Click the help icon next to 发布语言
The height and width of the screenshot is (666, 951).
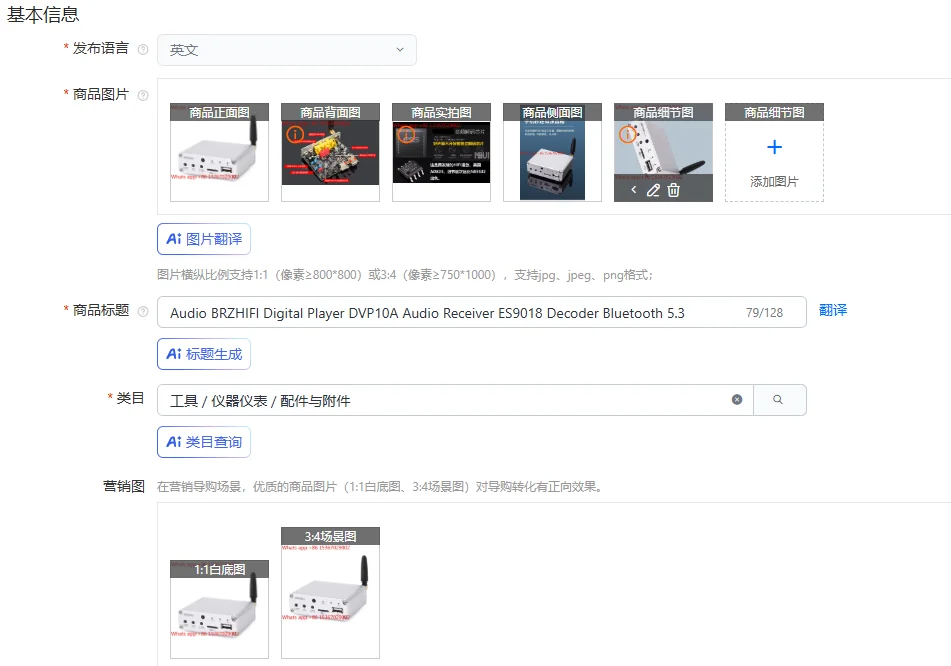tap(143, 50)
